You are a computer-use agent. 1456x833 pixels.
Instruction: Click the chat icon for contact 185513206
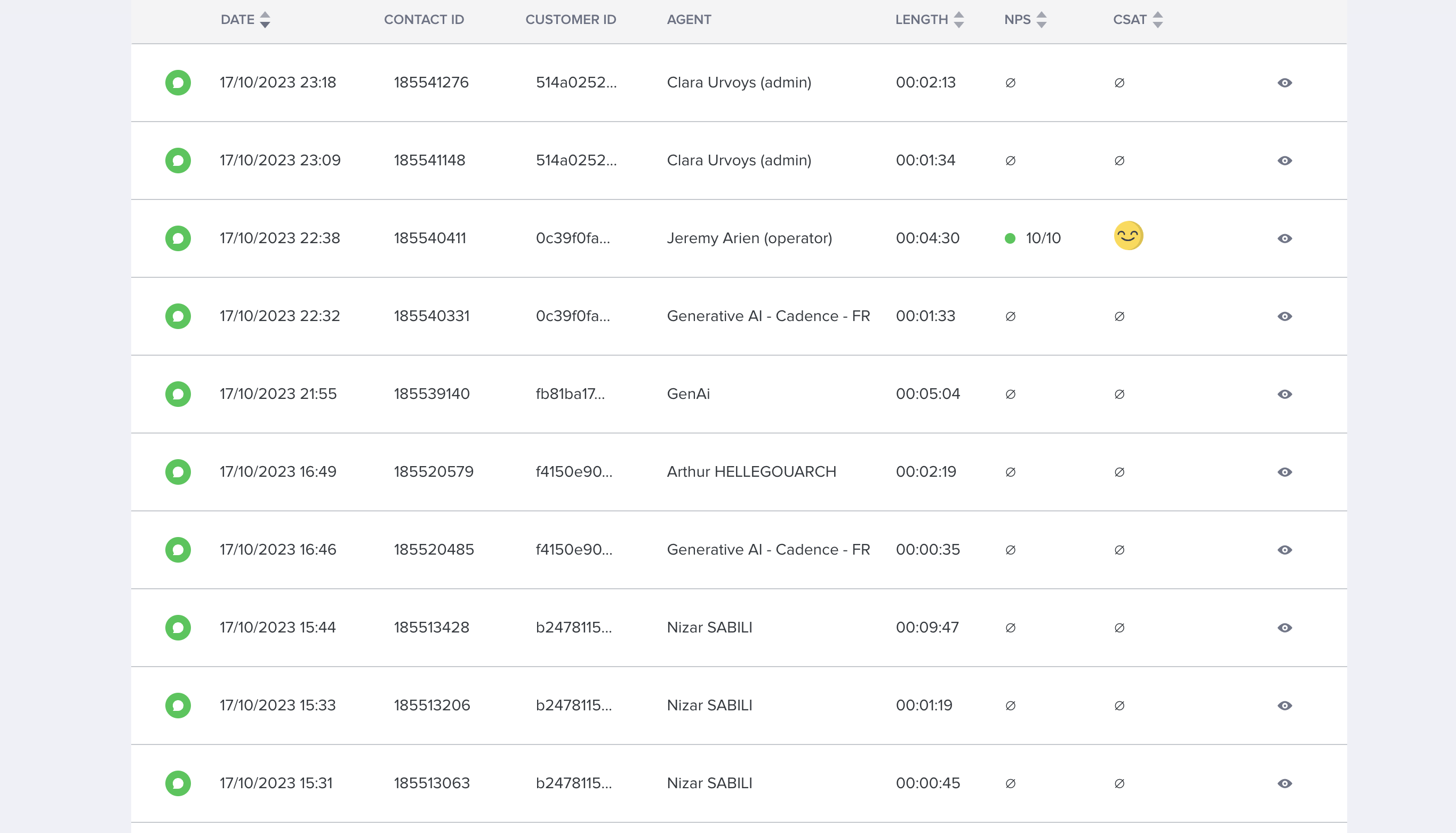coord(178,705)
